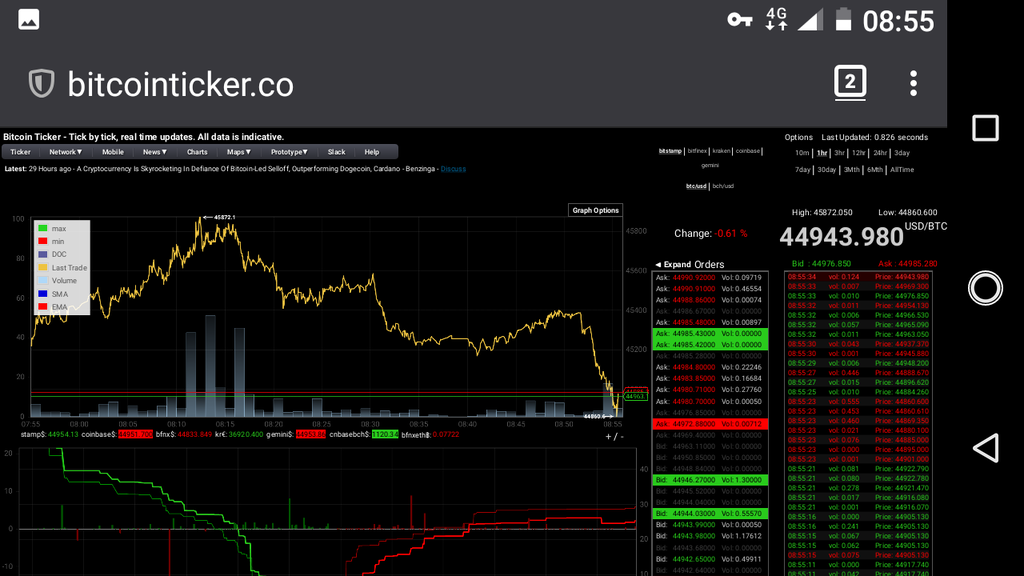Switch to the btc/usd pair
This screenshot has width=1024, height=576.
tap(696, 186)
